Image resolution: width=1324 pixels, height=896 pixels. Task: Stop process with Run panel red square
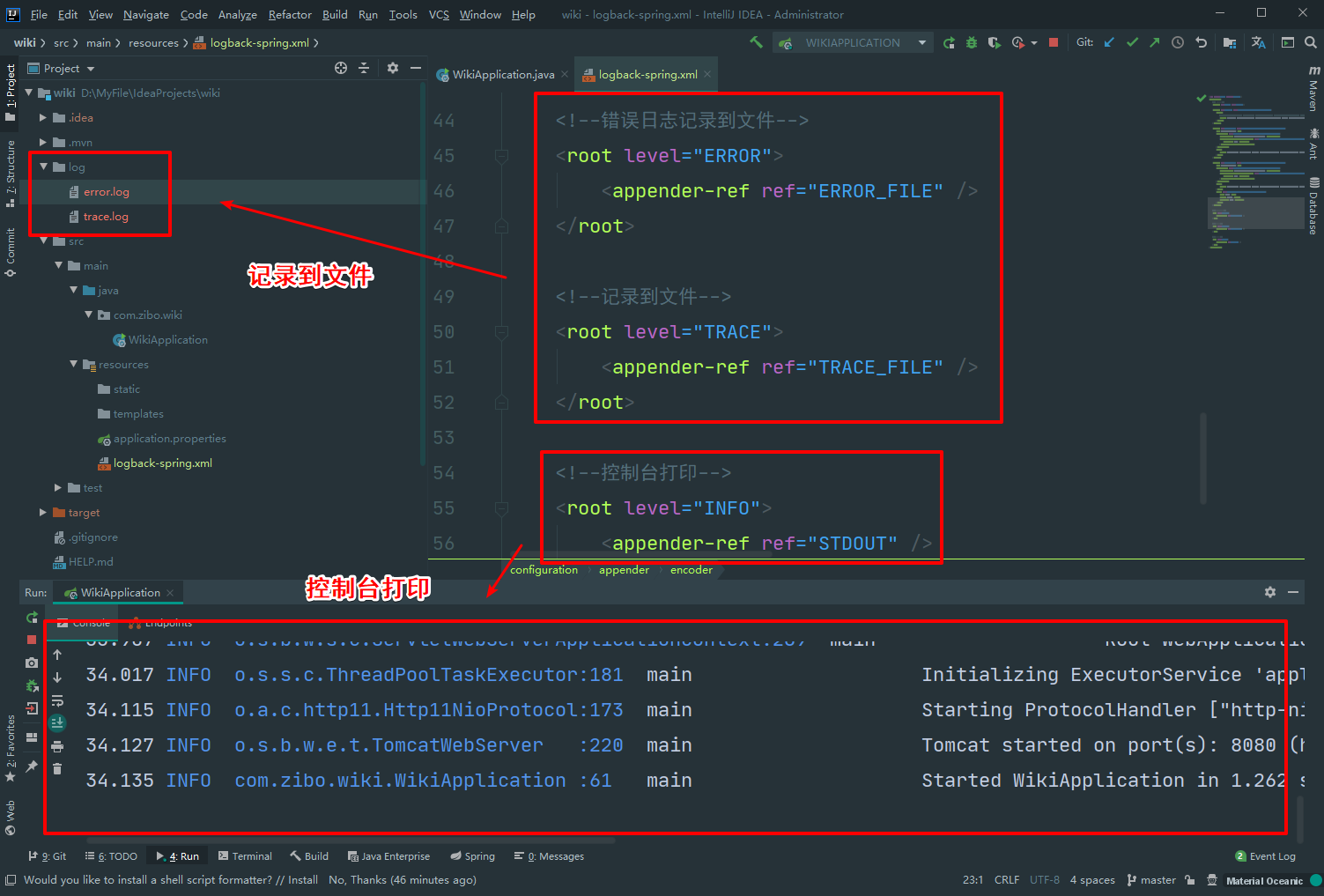(x=32, y=640)
